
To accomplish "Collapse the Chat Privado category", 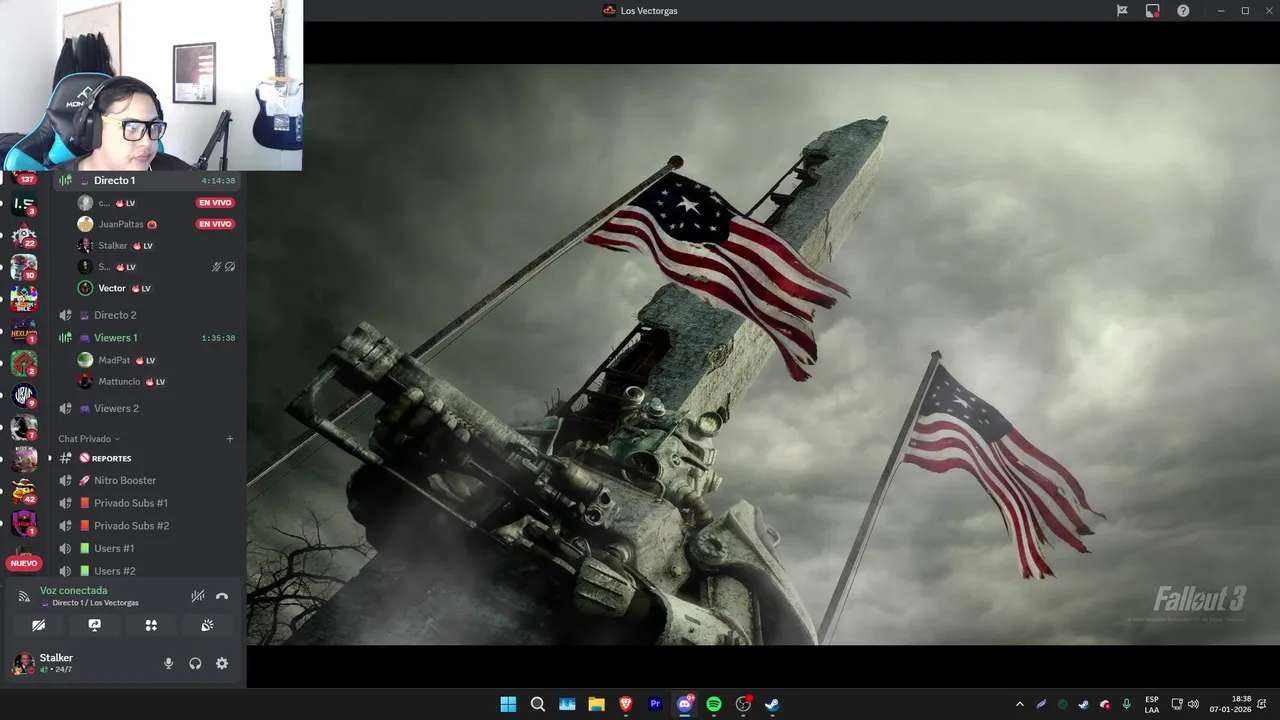I will (x=89, y=439).
